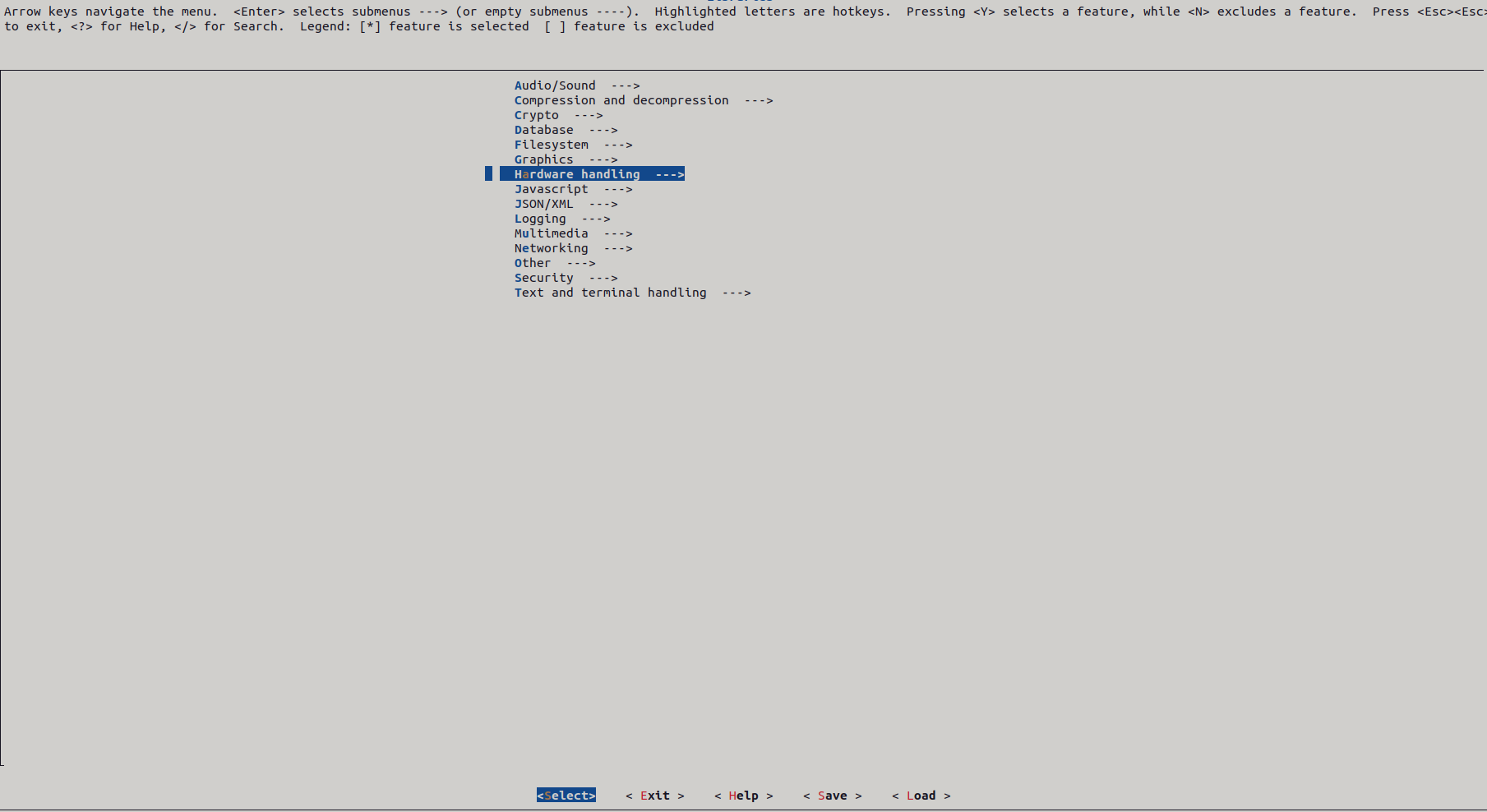Open Text and terminal handling submenu

611,293
